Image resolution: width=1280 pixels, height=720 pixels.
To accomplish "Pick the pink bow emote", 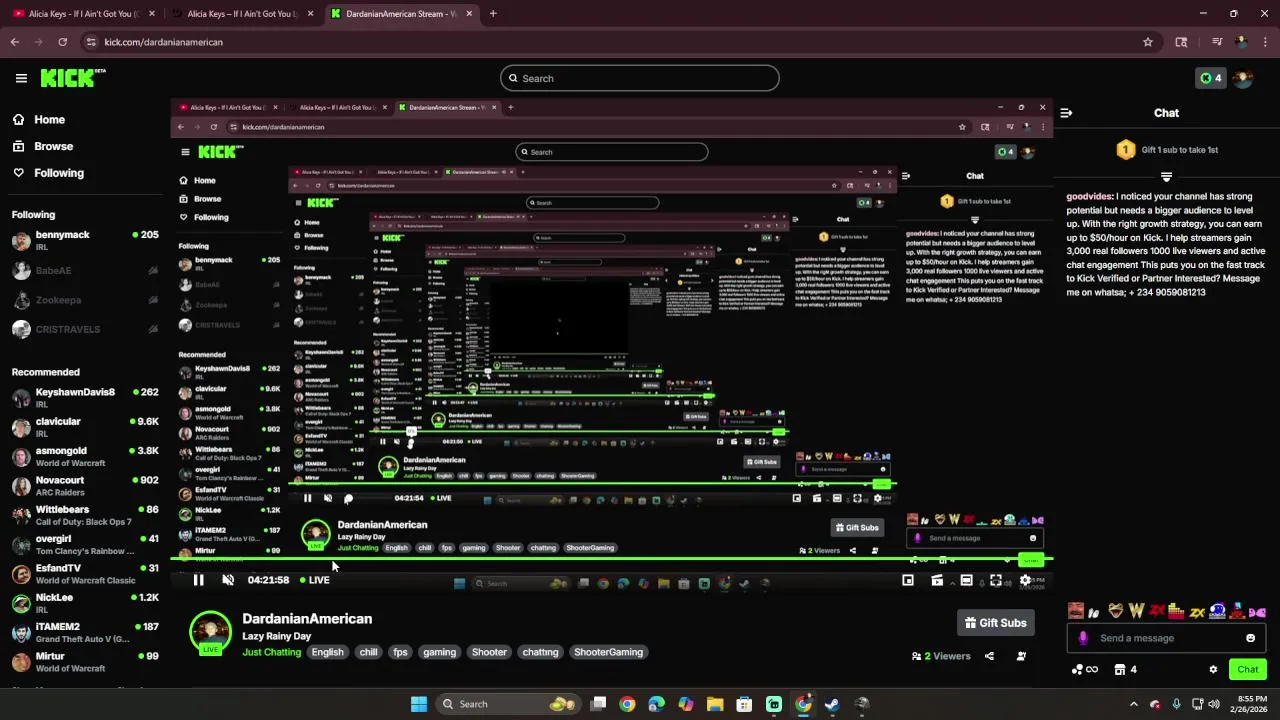I will click(x=1259, y=611).
